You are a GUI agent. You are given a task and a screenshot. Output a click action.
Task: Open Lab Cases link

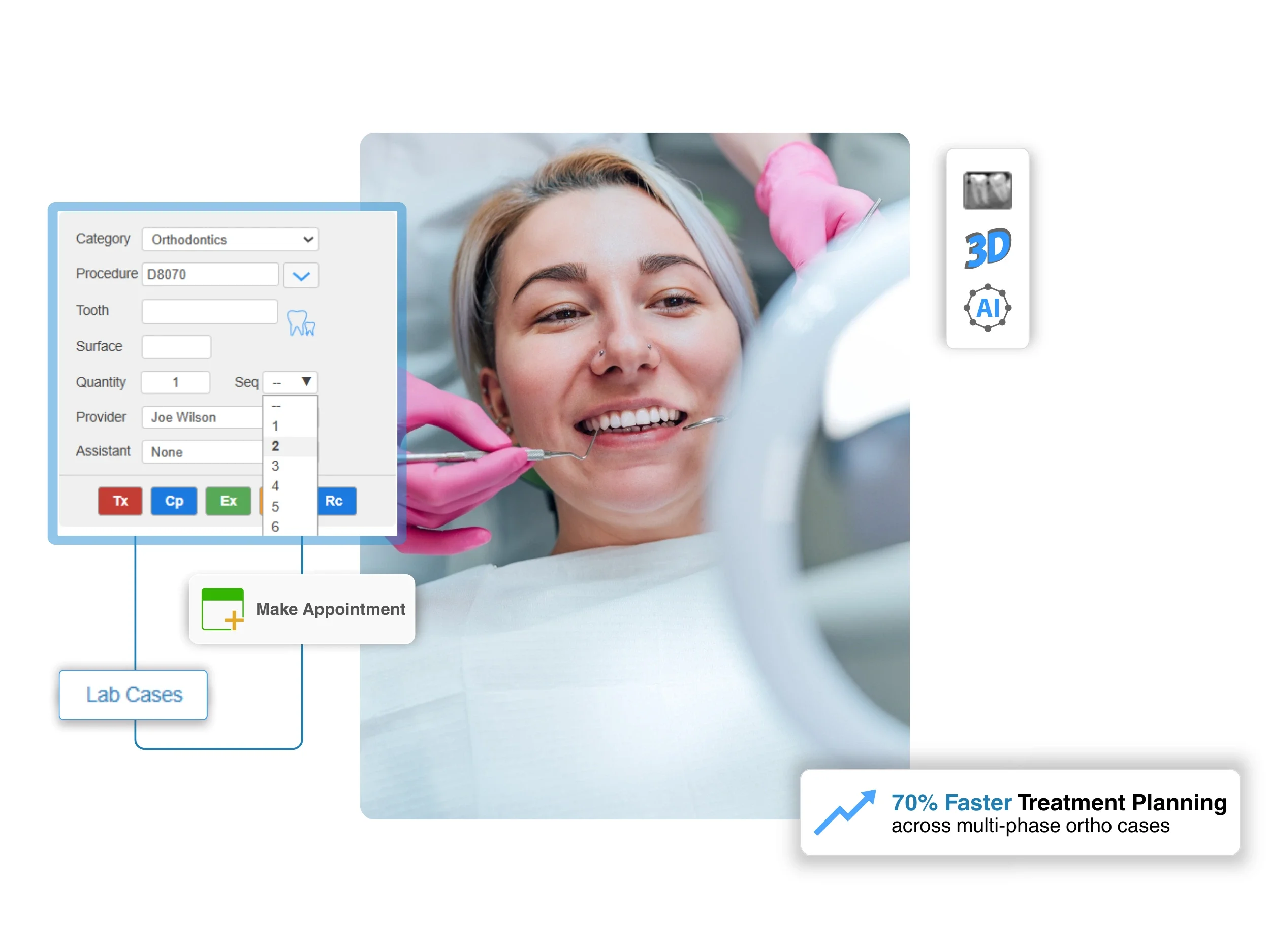pos(134,695)
